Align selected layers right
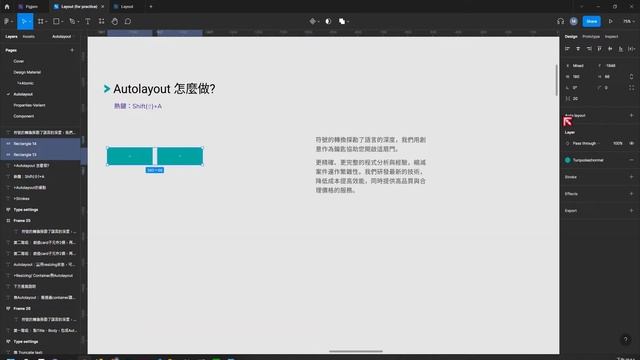Image resolution: width=640 pixels, height=360 pixels. click(589, 49)
